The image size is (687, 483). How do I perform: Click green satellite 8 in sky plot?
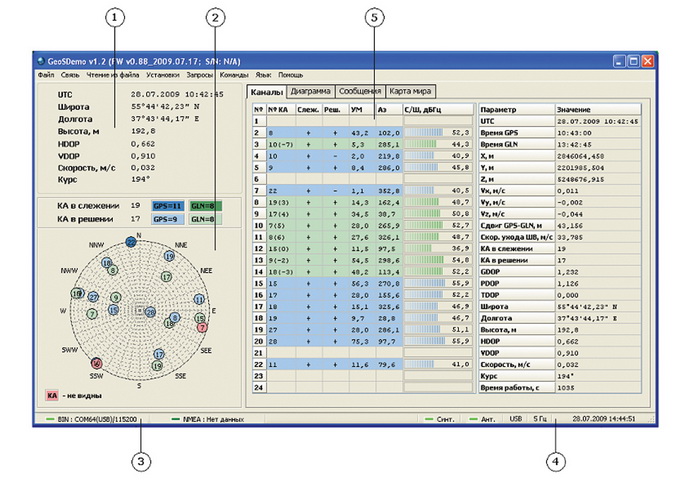click(x=113, y=270)
